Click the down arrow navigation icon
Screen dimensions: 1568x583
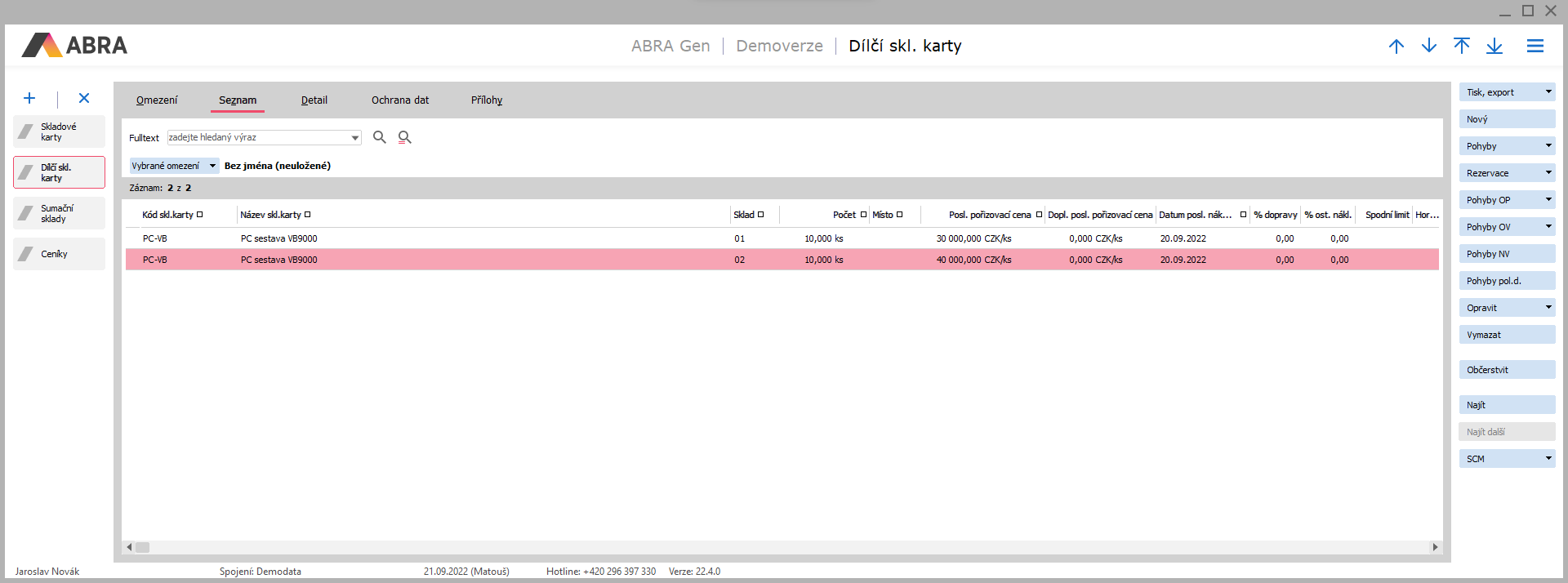(1429, 47)
